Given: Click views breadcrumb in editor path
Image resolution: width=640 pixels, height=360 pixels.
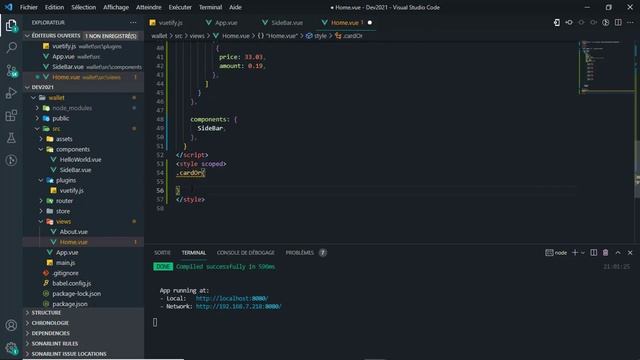Looking at the screenshot, I should click(x=197, y=36).
